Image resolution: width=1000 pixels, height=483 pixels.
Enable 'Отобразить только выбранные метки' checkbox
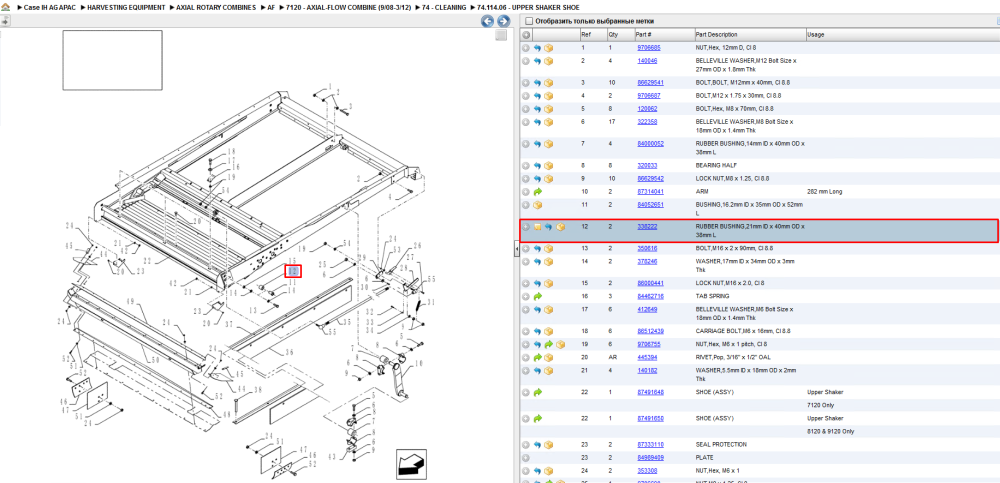(x=528, y=21)
